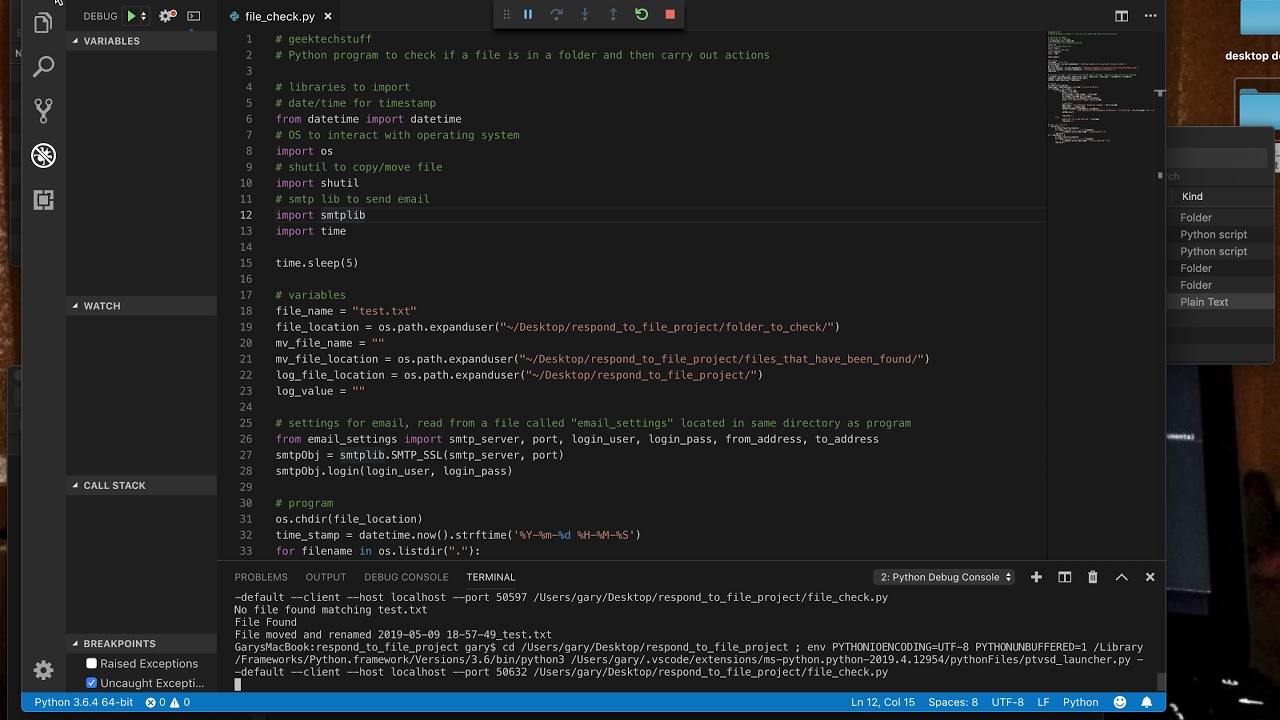Restart the debug session

pyautogui.click(x=642, y=14)
